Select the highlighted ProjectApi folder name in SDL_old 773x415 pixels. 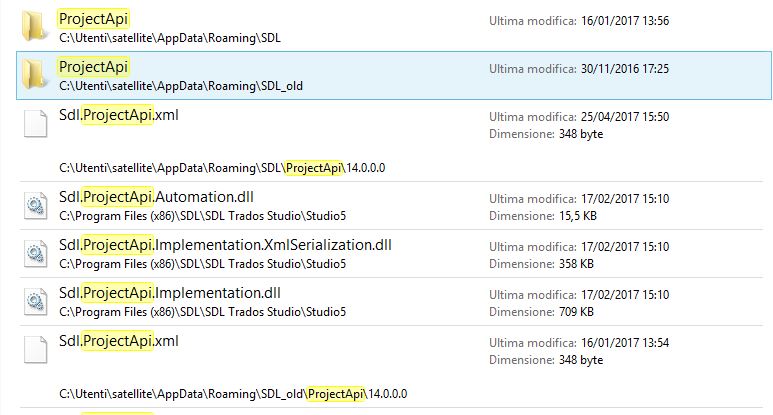point(93,67)
